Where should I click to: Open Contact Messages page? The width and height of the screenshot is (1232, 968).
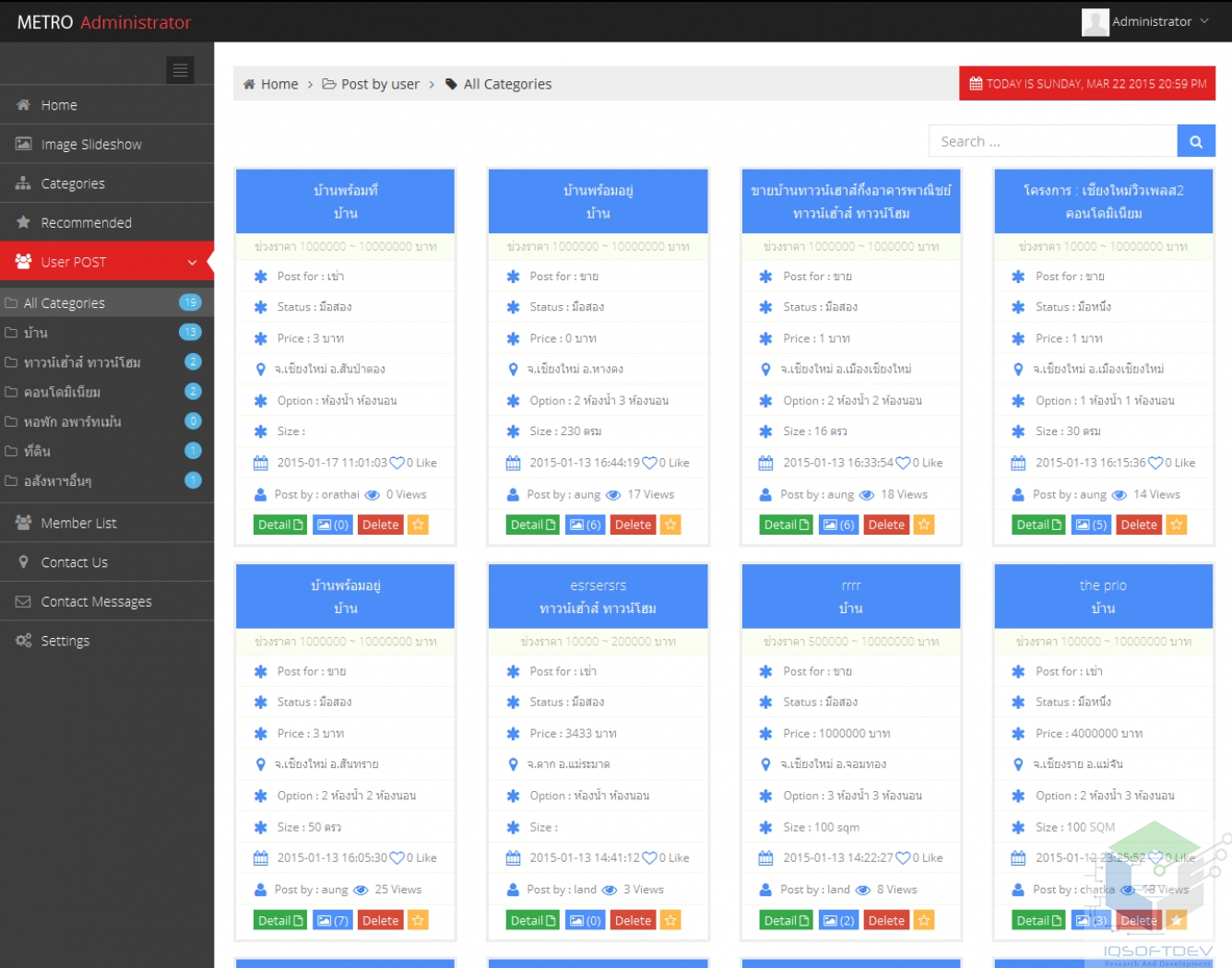pos(107,602)
